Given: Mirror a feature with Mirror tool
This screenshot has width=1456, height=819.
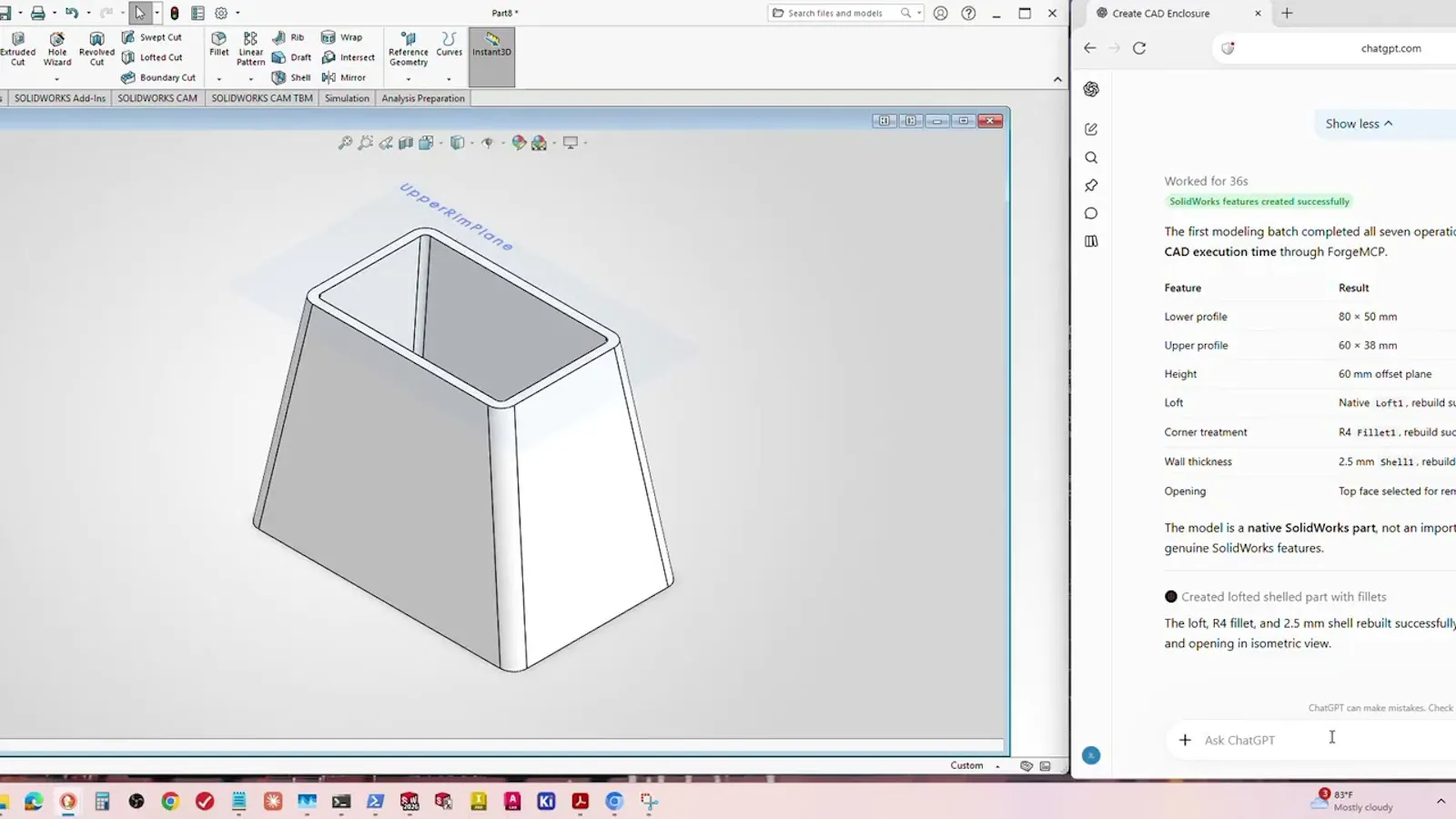Looking at the screenshot, I should pos(344,77).
